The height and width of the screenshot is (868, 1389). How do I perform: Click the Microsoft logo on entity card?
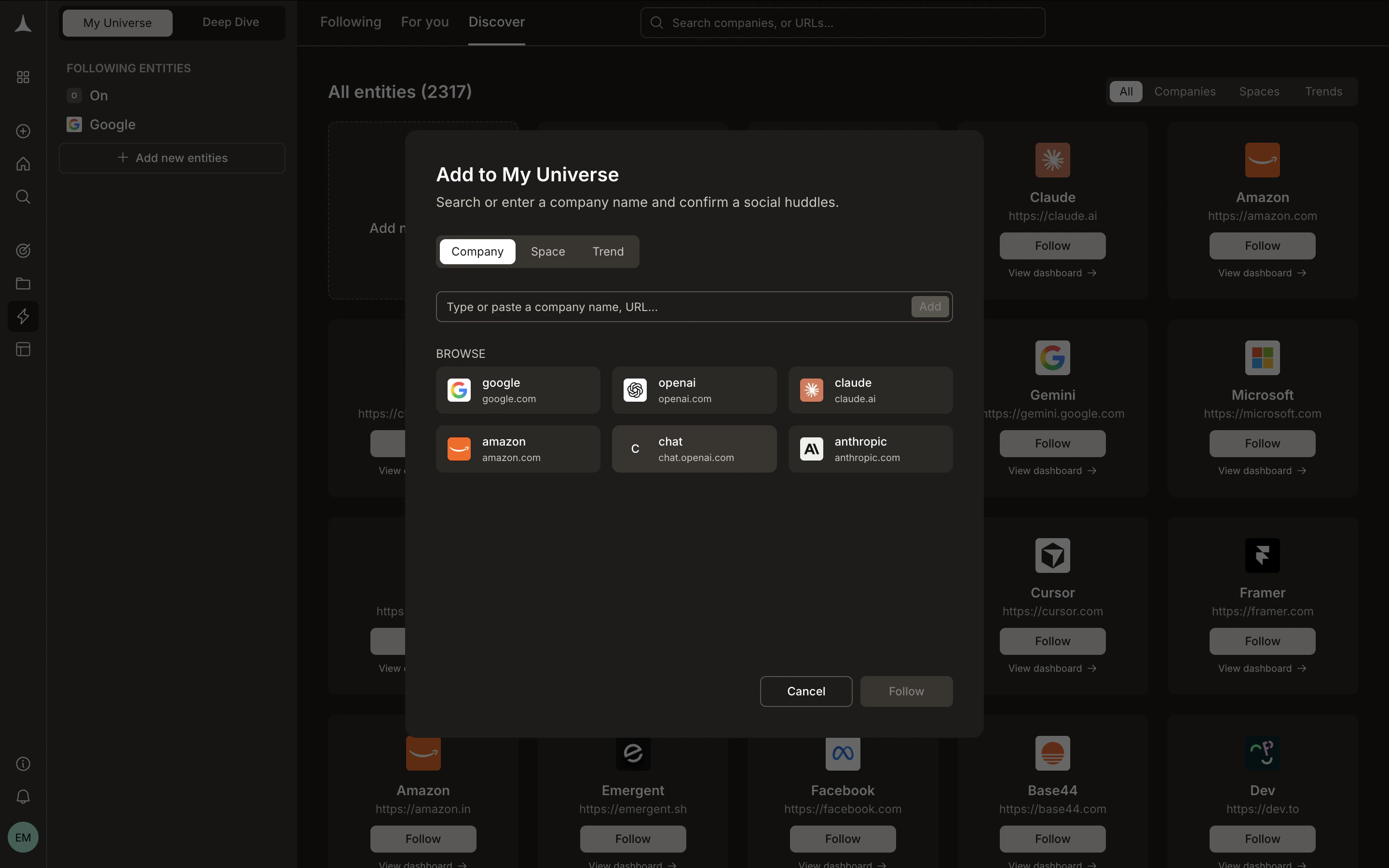click(1262, 358)
